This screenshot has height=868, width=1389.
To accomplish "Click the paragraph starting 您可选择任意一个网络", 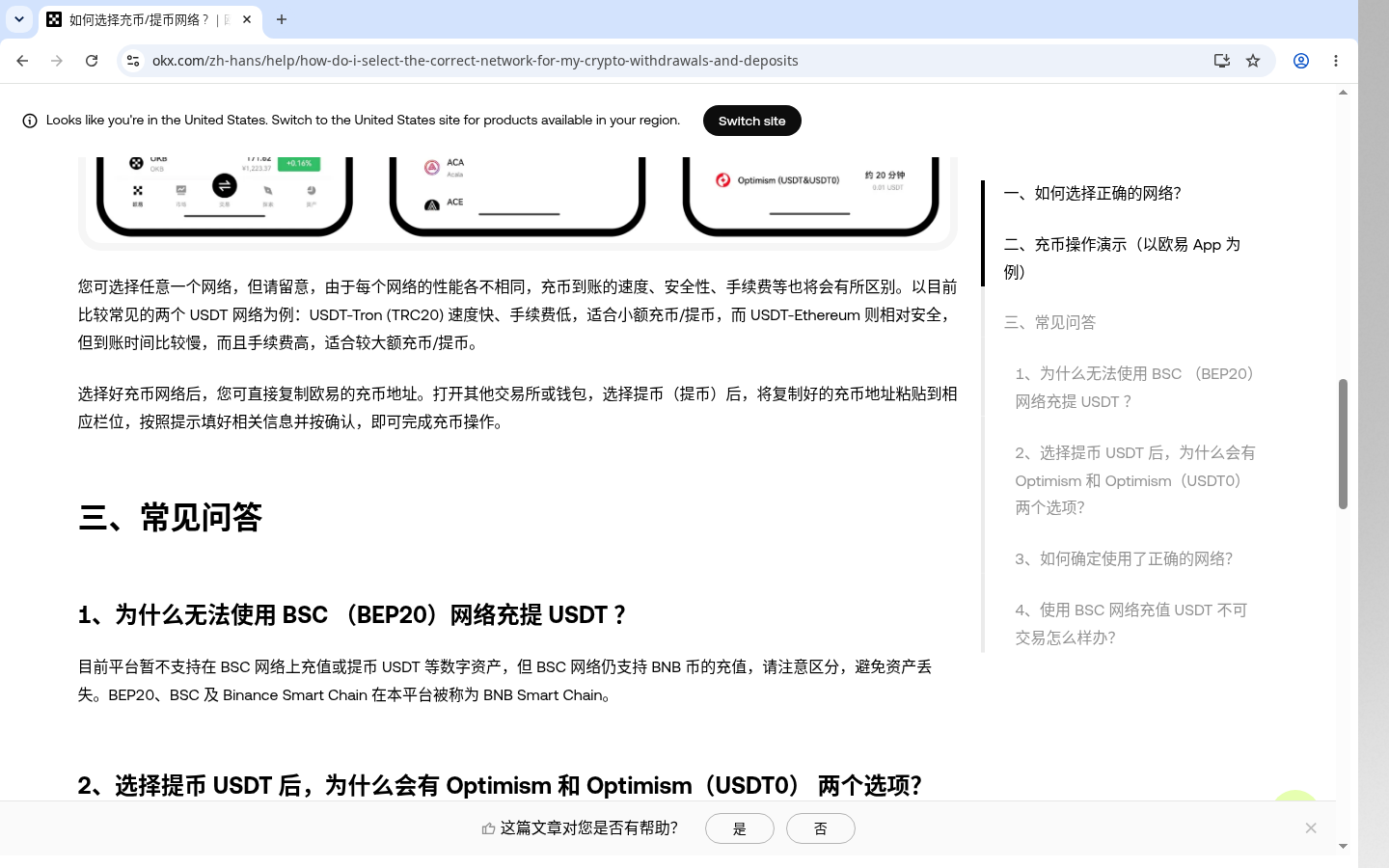I will pyautogui.click(x=518, y=314).
